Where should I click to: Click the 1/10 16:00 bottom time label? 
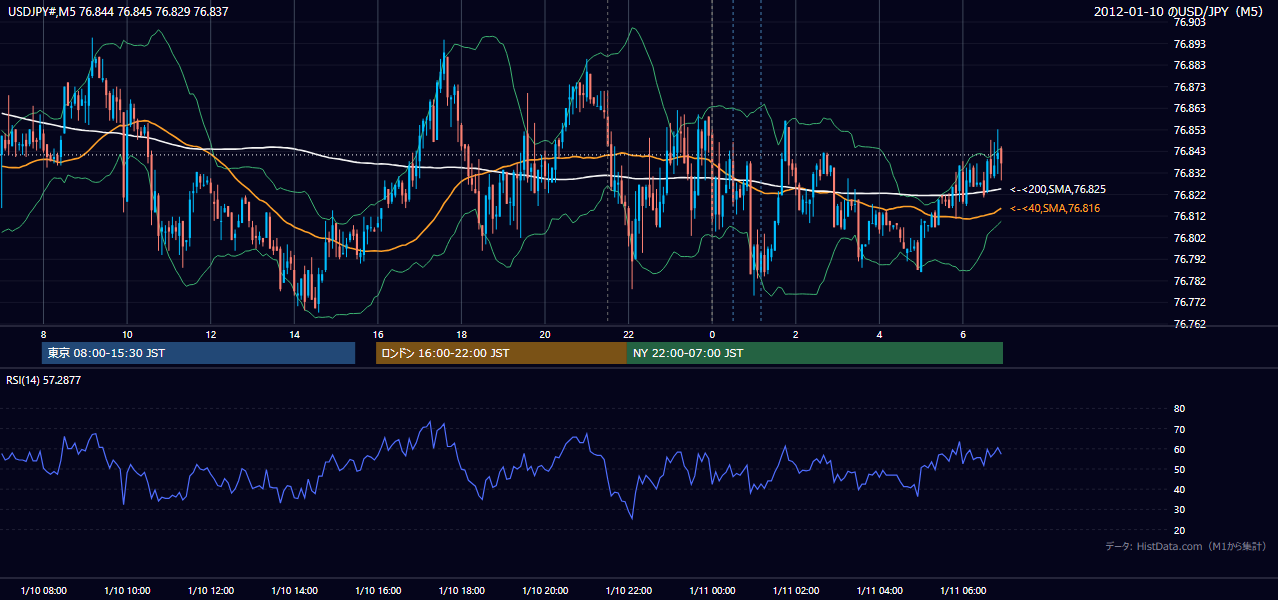coord(377,590)
